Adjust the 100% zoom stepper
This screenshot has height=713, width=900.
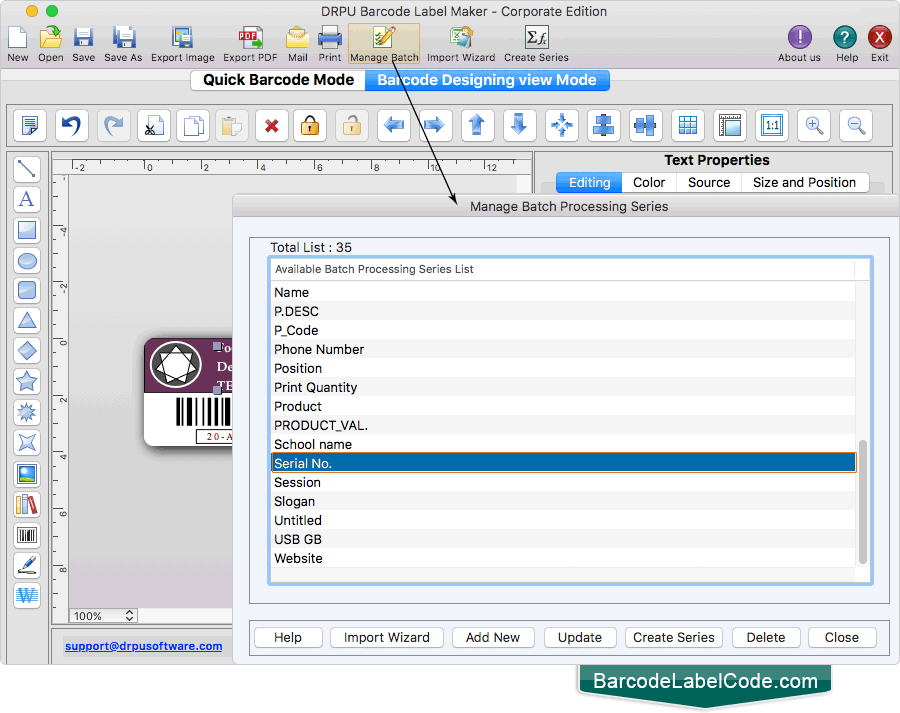130,615
